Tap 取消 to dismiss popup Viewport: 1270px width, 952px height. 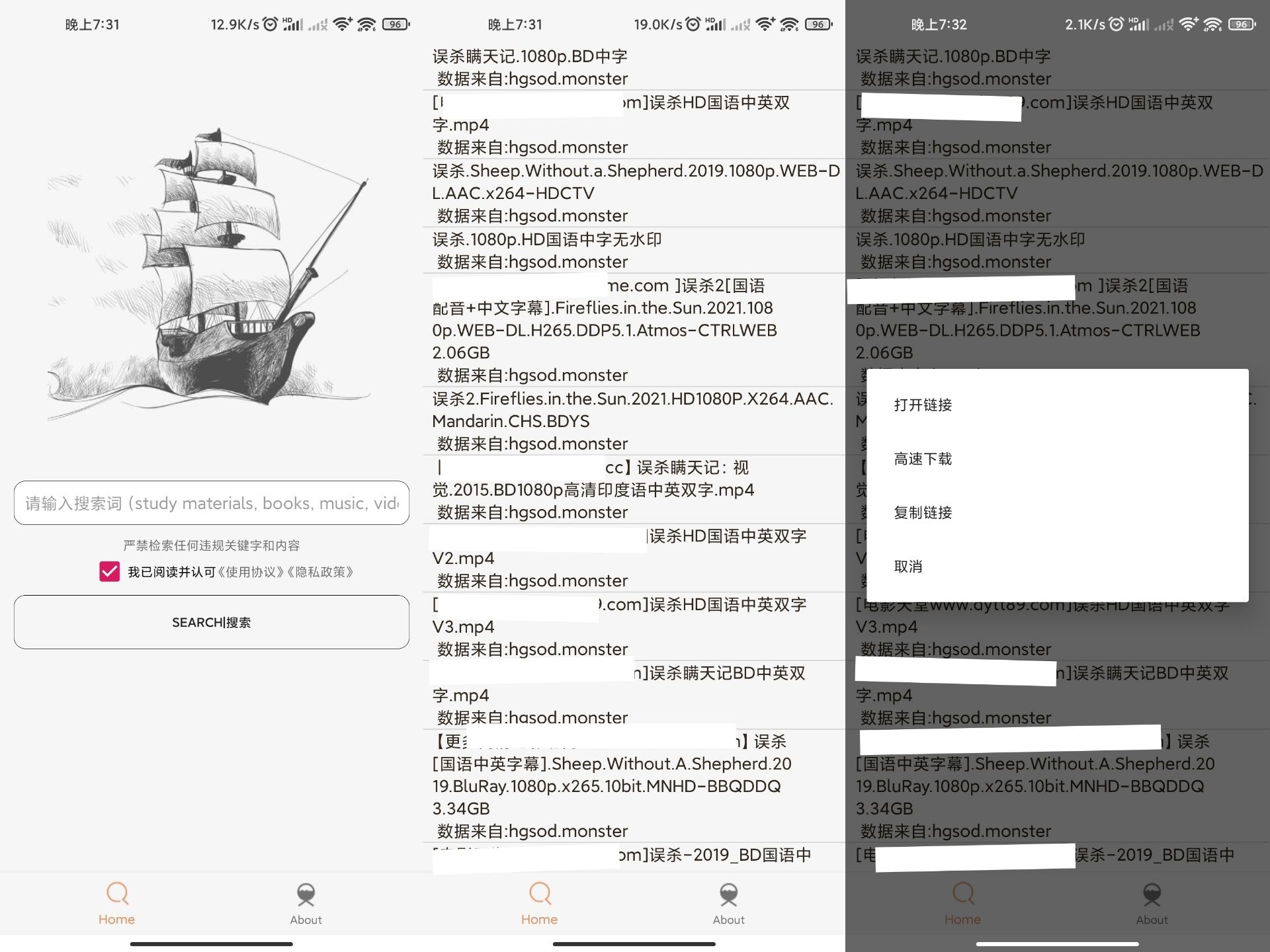908,567
